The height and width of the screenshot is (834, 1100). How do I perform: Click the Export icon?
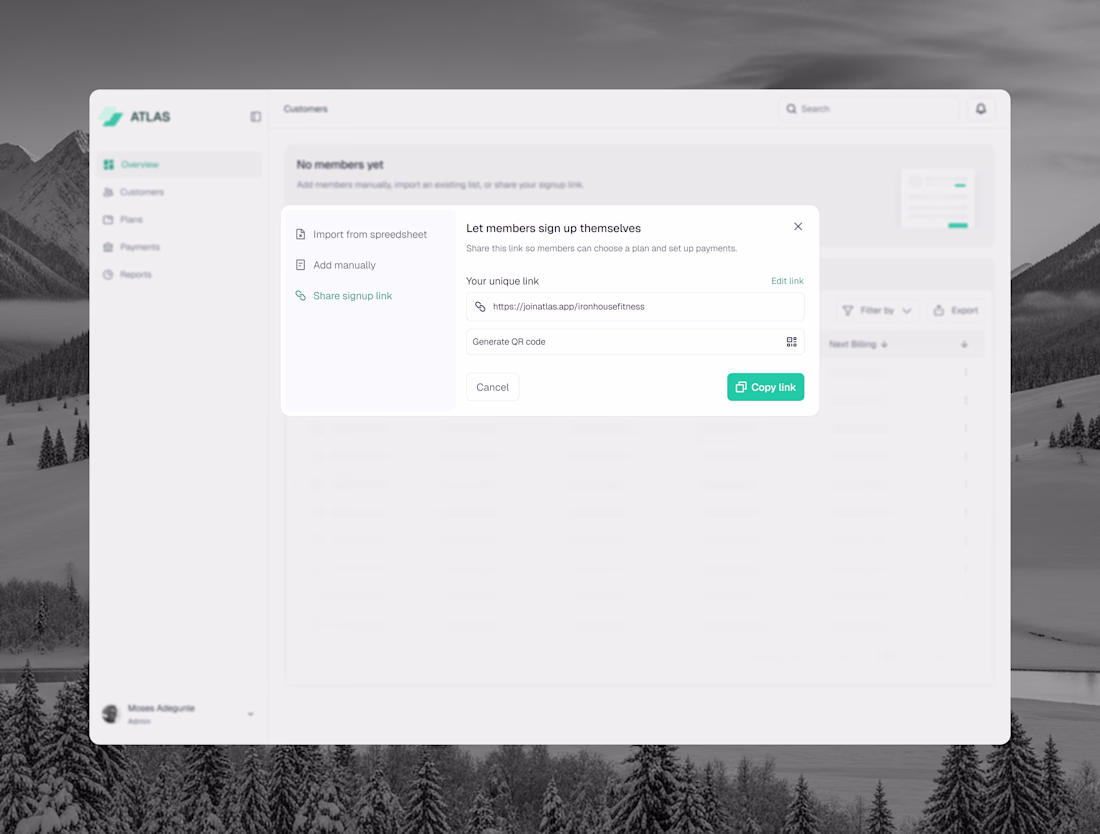(x=939, y=310)
